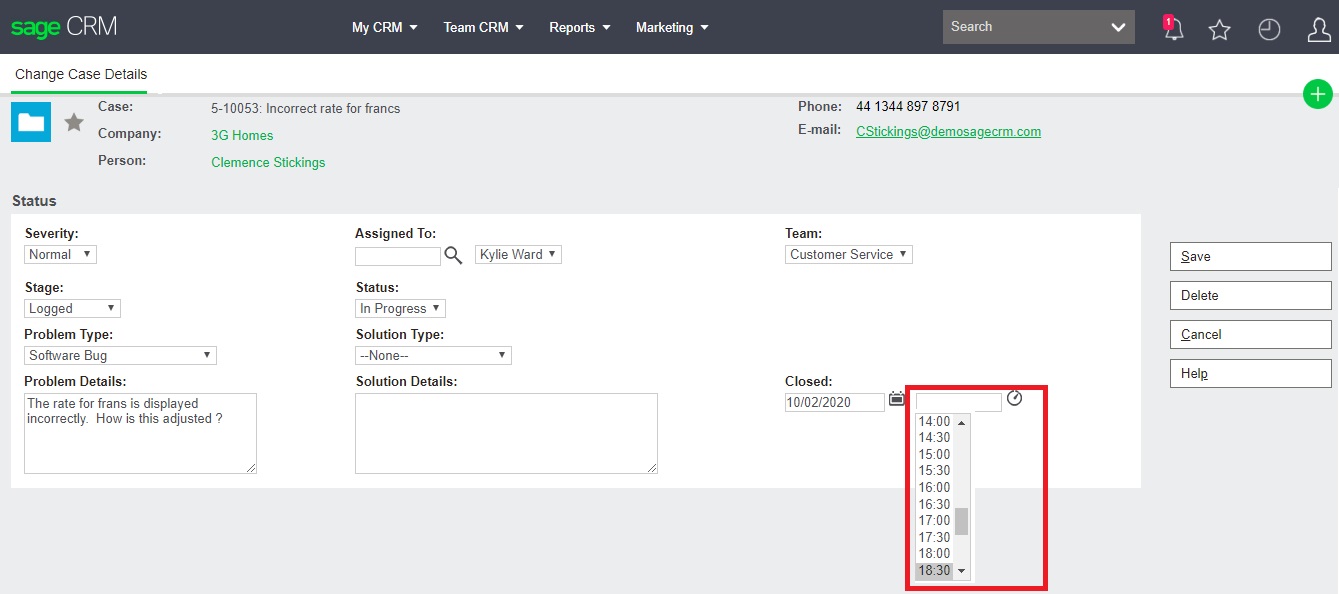
Task: Select 16:30 in the time list
Action: 935,505
